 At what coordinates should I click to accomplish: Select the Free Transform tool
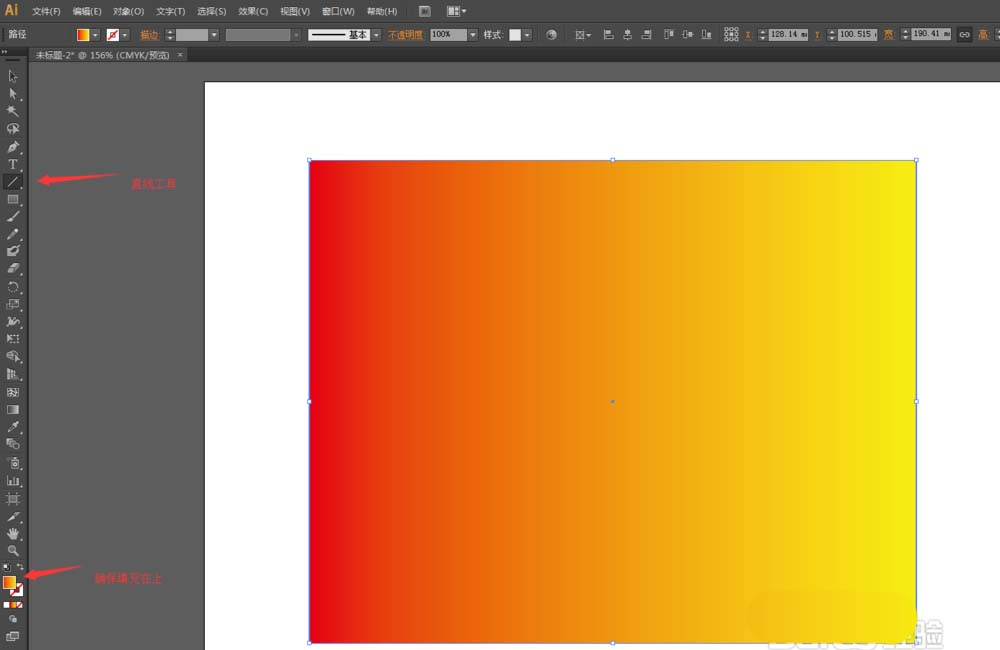pyautogui.click(x=13, y=339)
